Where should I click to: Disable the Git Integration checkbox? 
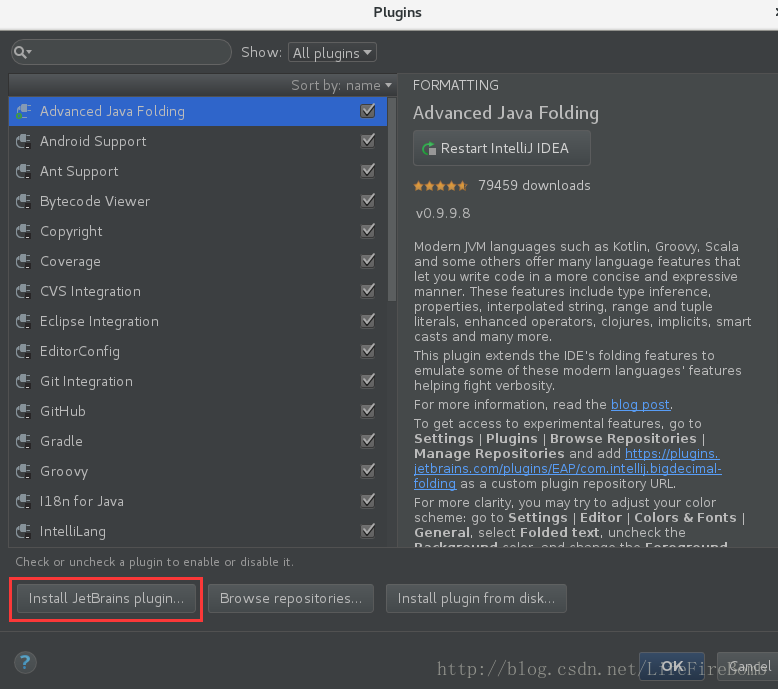tap(368, 381)
